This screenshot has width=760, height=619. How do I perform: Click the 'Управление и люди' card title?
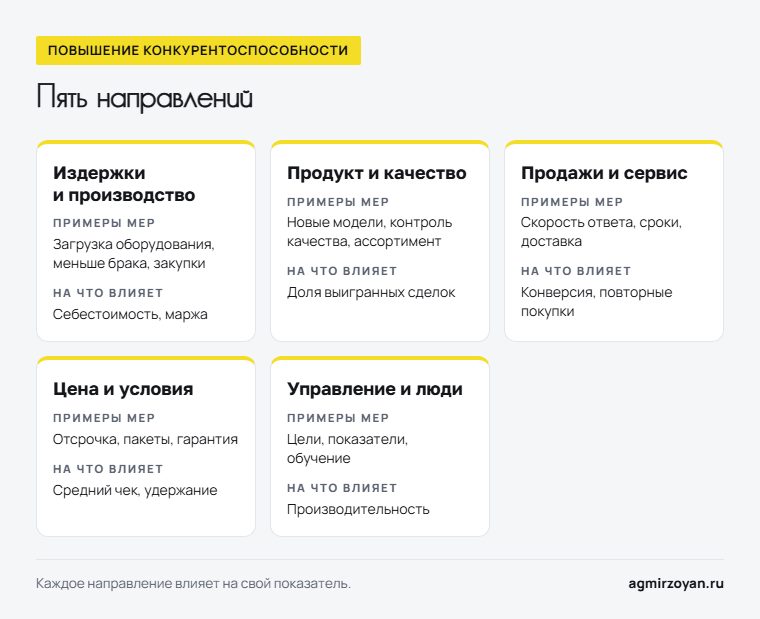pyautogui.click(x=375, y=389)
